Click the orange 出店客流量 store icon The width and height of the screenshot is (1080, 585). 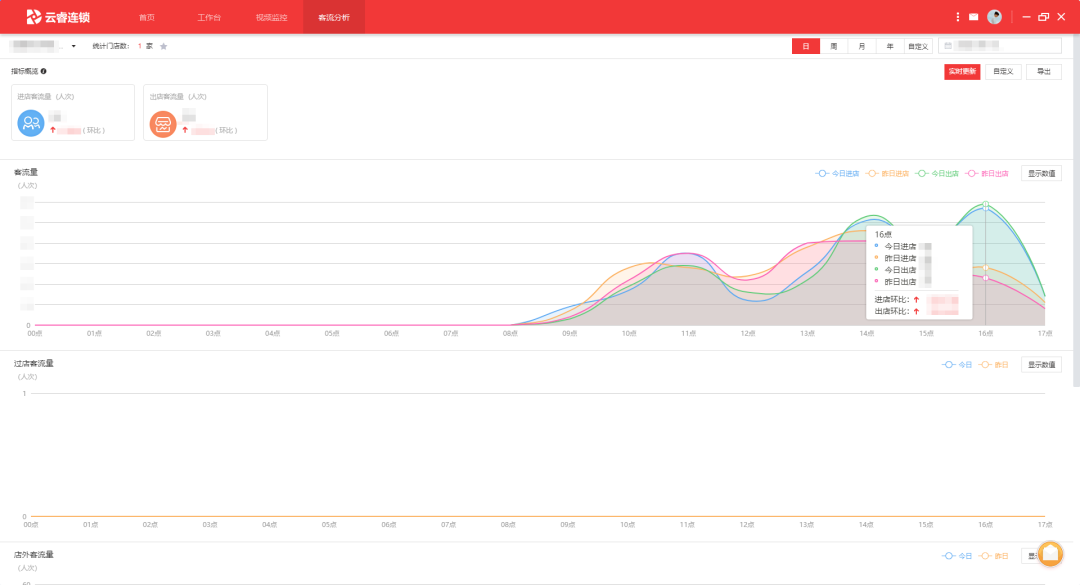[163, 123]
